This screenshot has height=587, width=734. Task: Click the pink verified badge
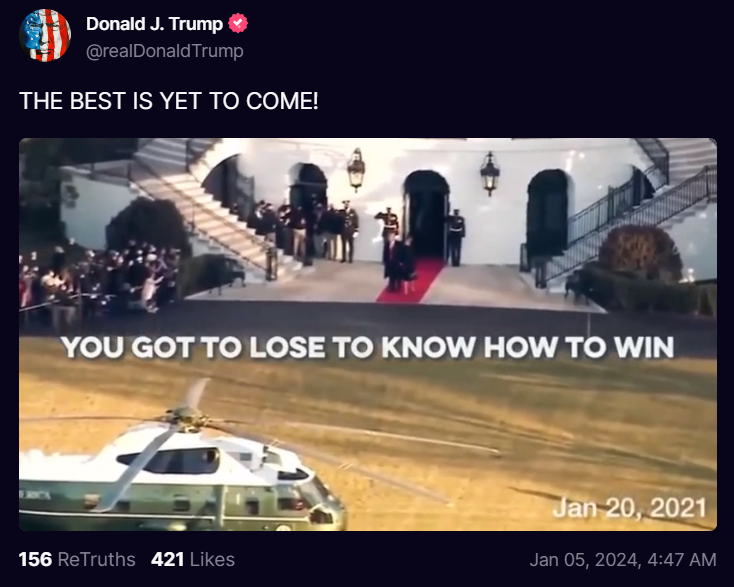tap(238, 23)
